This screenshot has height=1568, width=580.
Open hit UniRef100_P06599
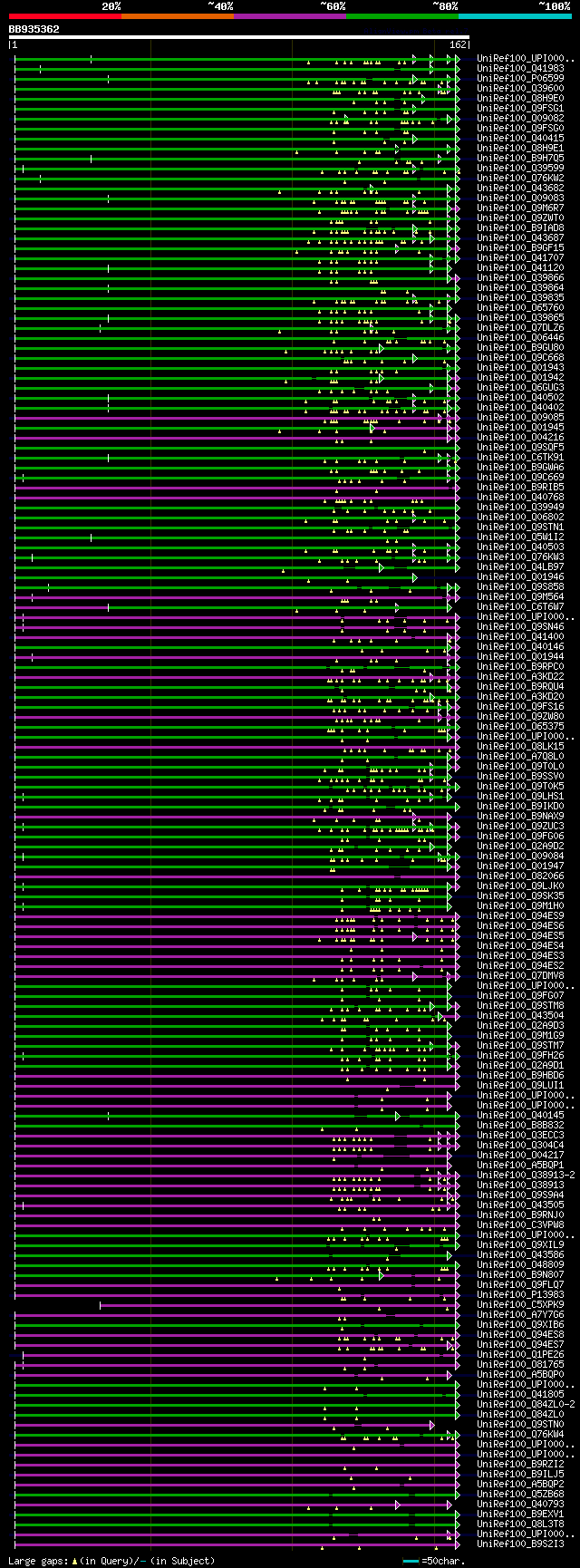520,78
